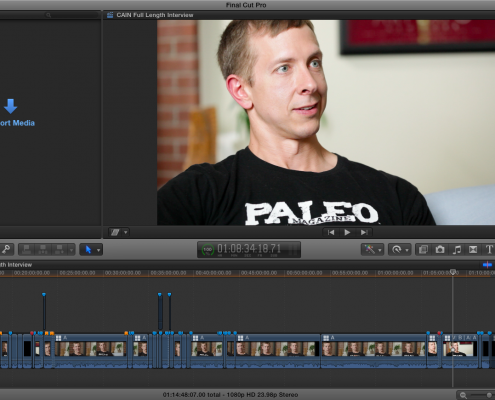Open the tools pop-up menu arrow
495x400 pixels.
click(99, 250)
